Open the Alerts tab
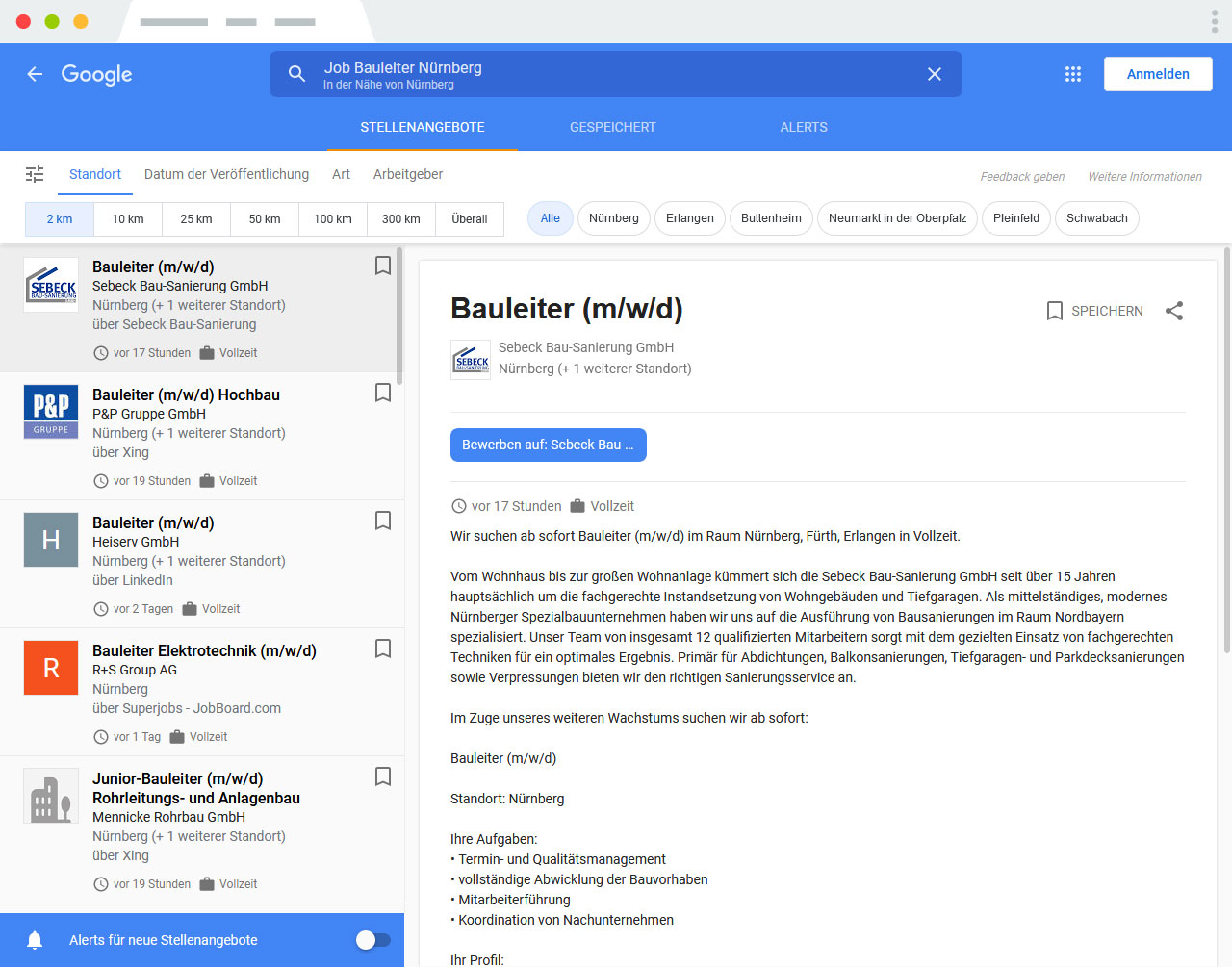This screenshot has width=1232, height=967. [x=804, y=127]
